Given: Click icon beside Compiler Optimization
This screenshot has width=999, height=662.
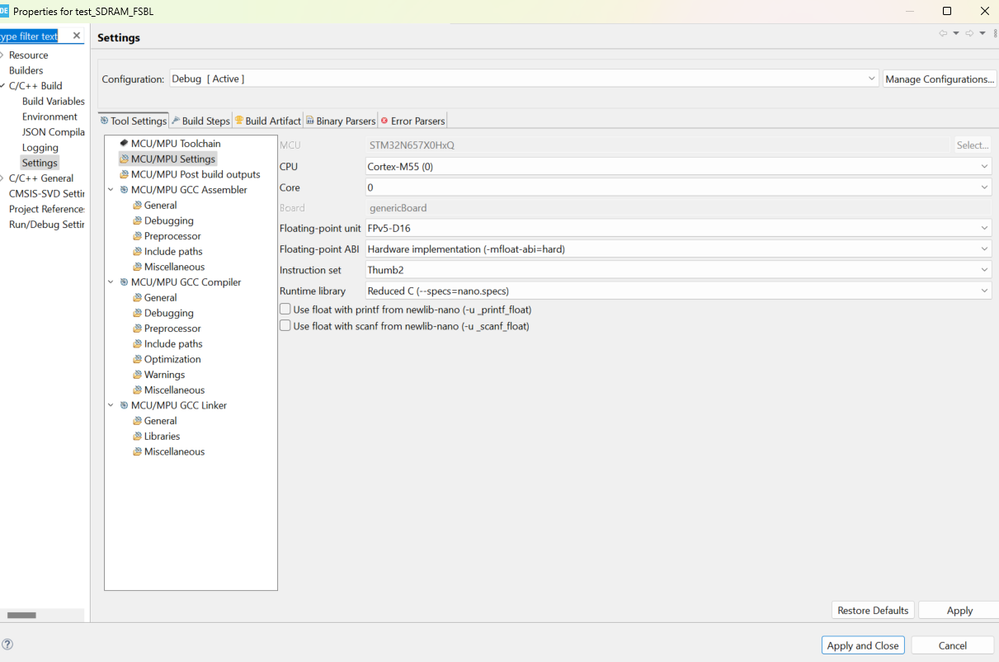Looking at the screenshot, I should click(137, 359).
